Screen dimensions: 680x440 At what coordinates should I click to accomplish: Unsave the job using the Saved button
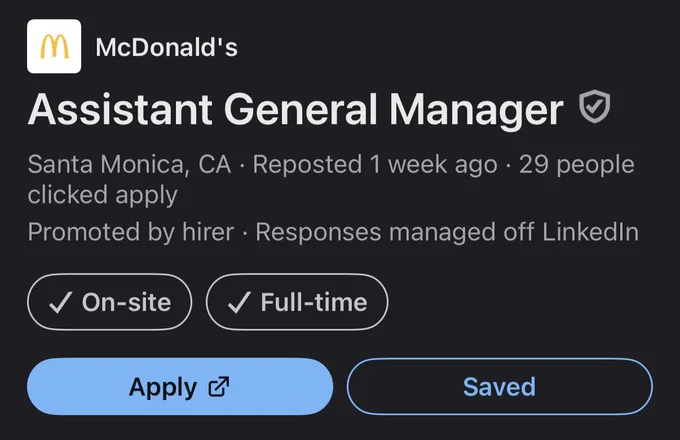point(500,386)
